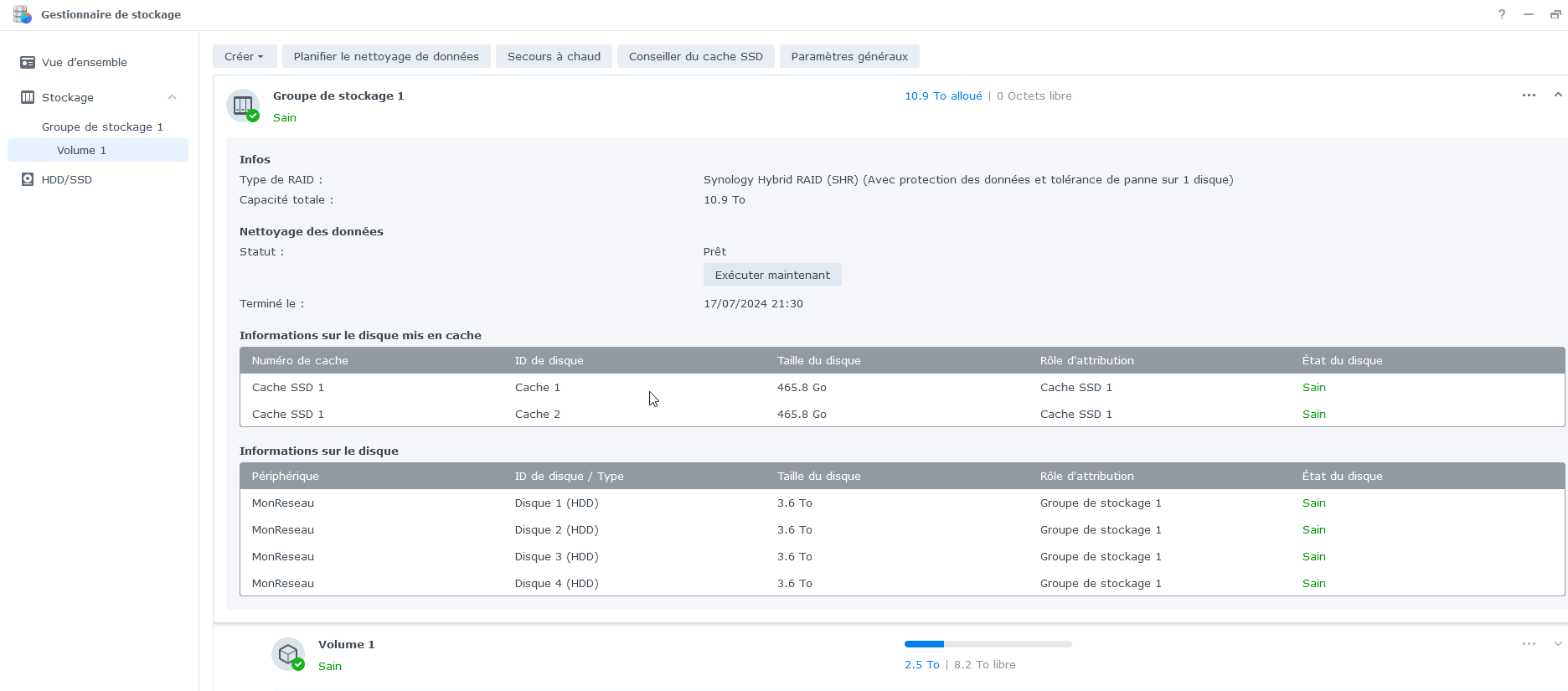Expand the Volume 1 panel details
The image size is (1568, 691).
[x=1558, y=644]
